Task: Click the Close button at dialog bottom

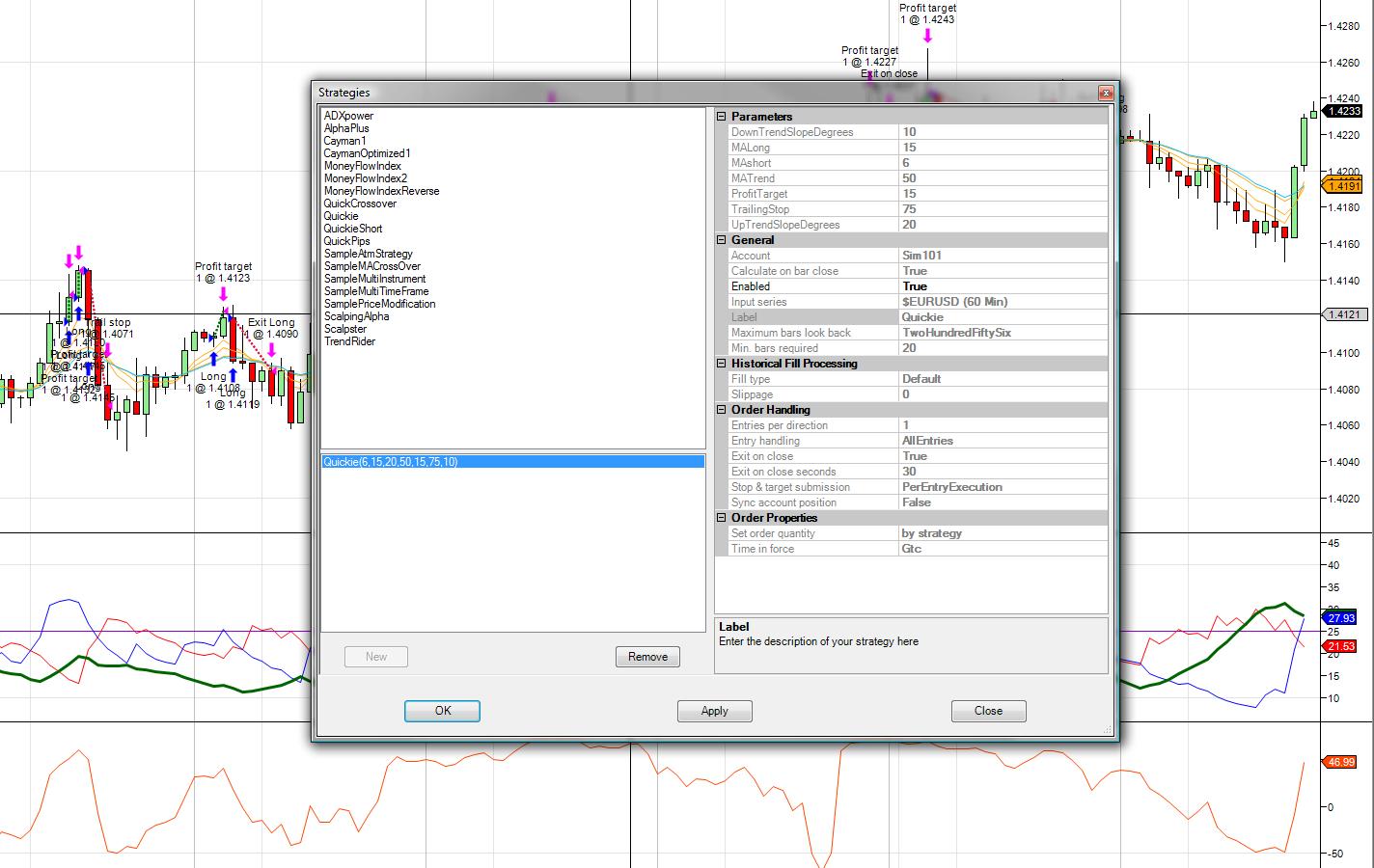Action: coord(988,711)
